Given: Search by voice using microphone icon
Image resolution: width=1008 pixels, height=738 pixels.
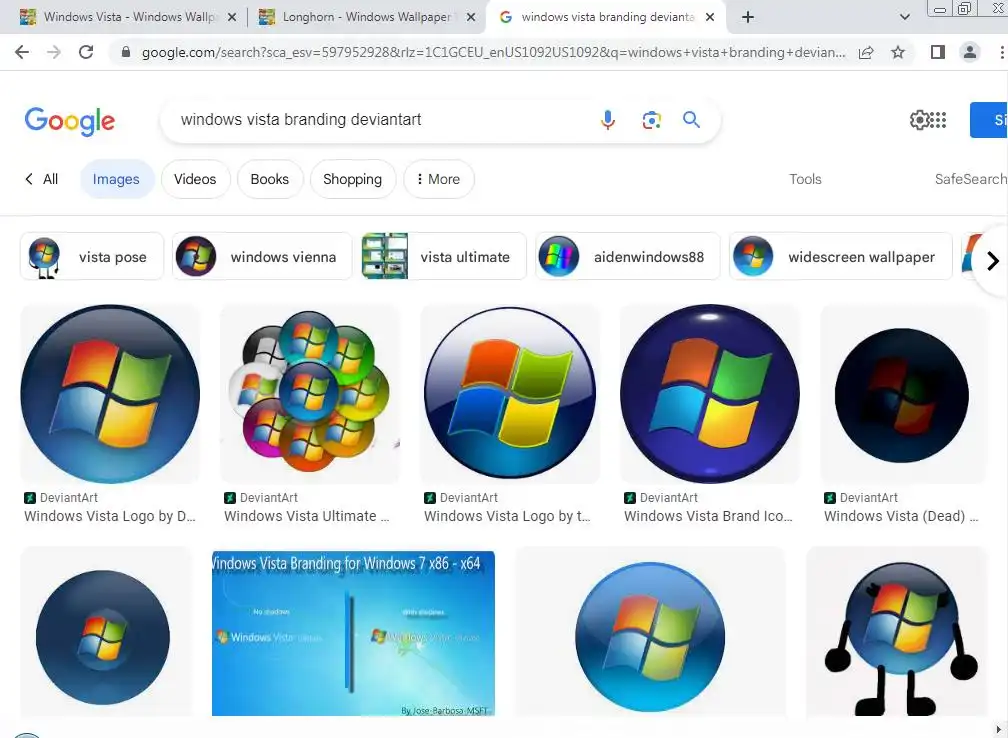Looking at the screenshot, I should (x=608, y=120).
